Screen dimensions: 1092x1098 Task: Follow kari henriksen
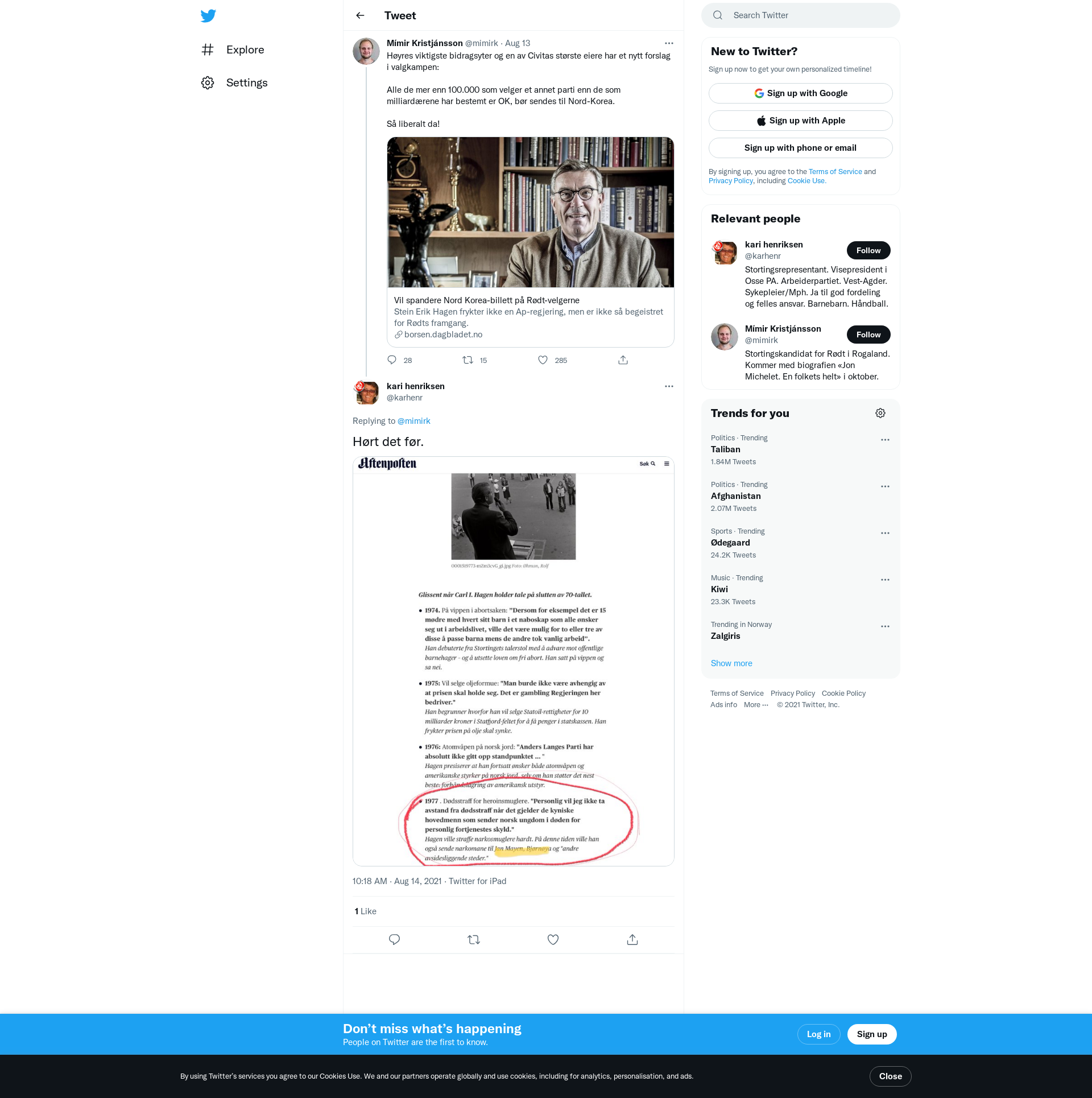click(x=868, y=251)
